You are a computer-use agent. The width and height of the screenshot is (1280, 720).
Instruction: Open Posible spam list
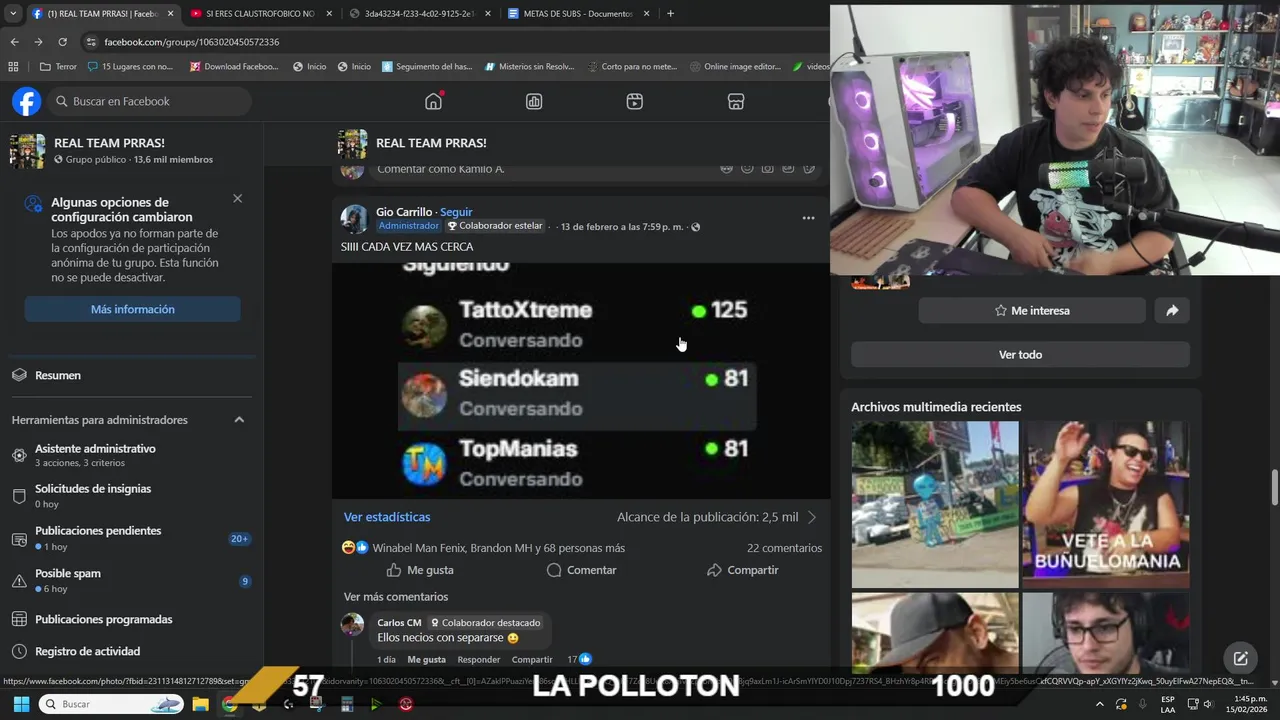[131, 581]
